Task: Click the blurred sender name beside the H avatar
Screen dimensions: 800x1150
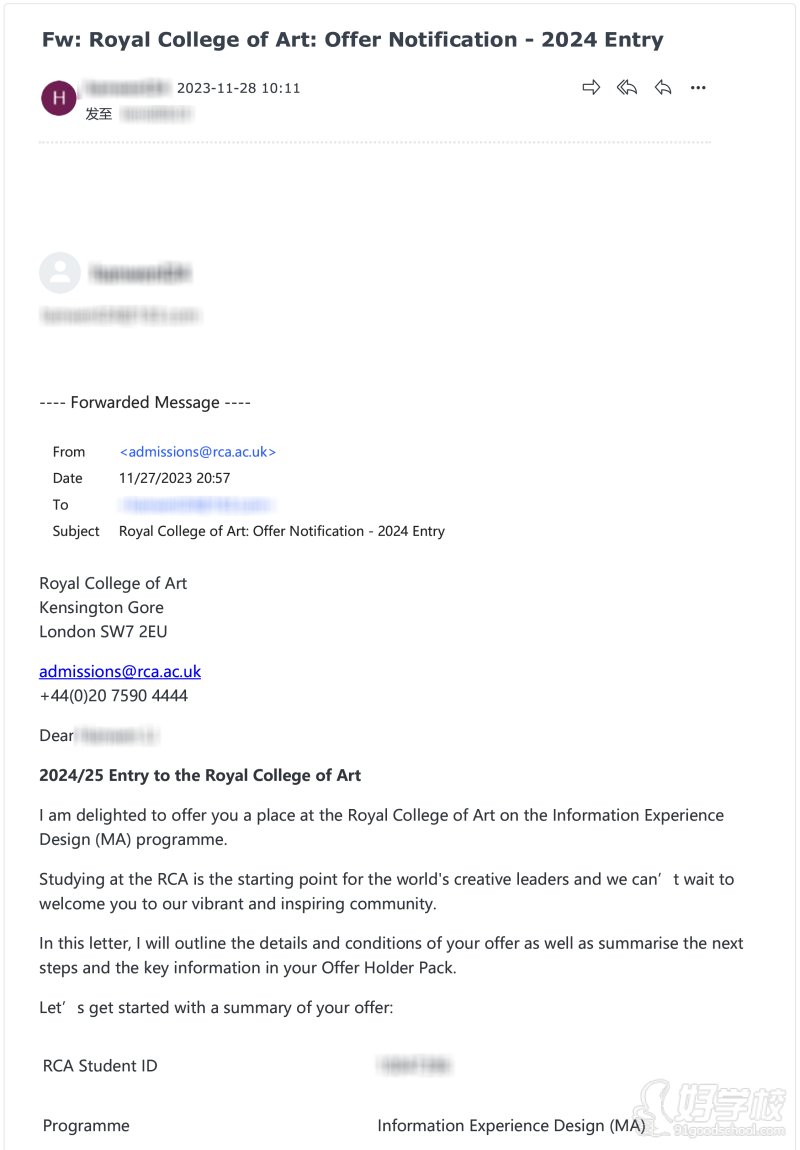Action: point(129,88)
